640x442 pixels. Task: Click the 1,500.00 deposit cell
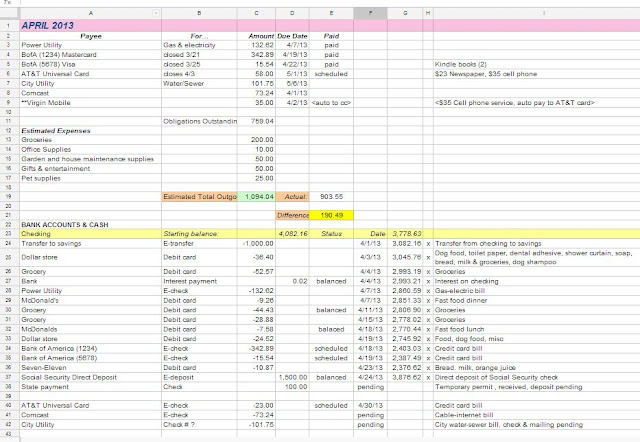tap(293, 378)
